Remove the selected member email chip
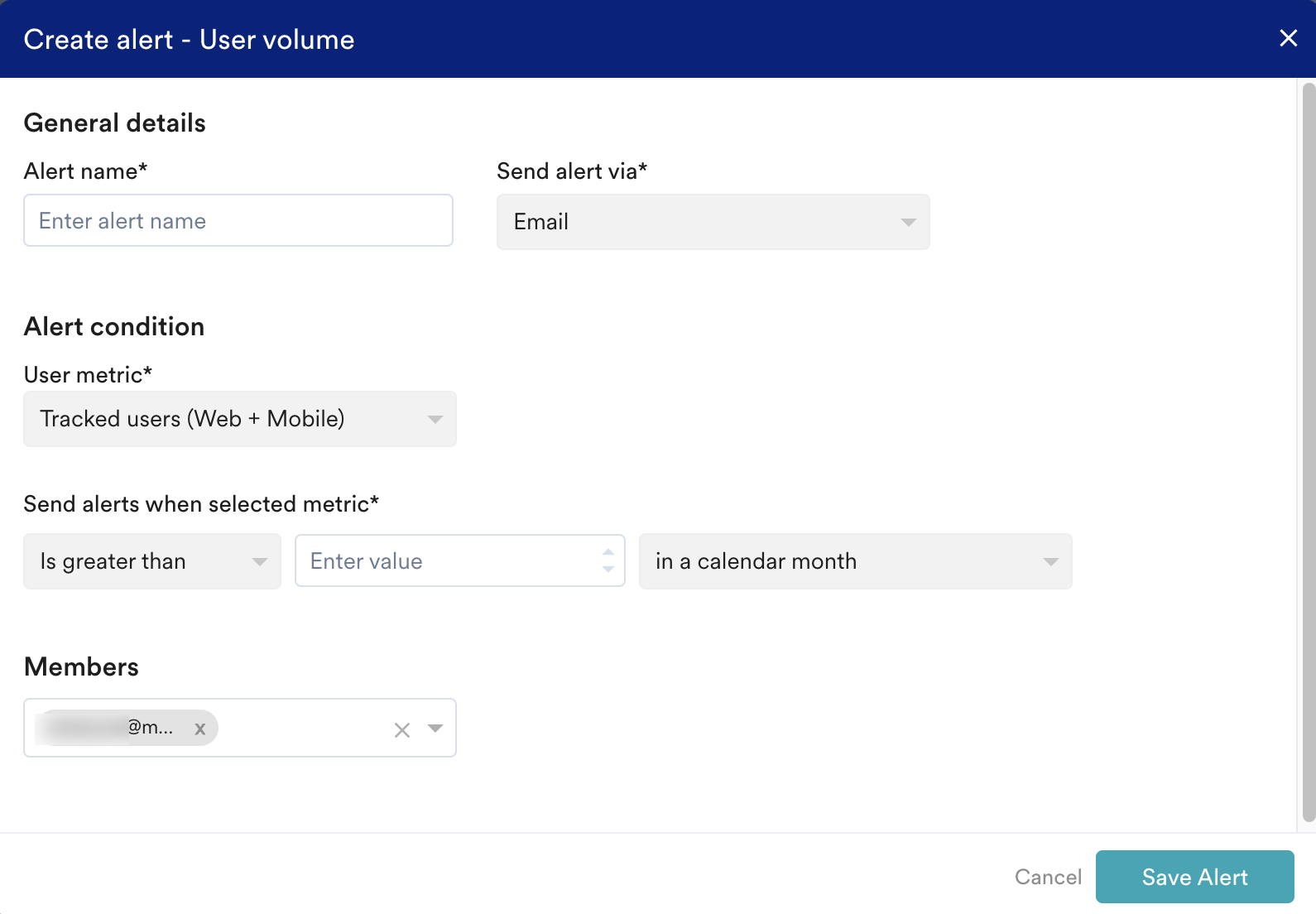Screen dimensions: 1316x914 click(x=199, y=729)
